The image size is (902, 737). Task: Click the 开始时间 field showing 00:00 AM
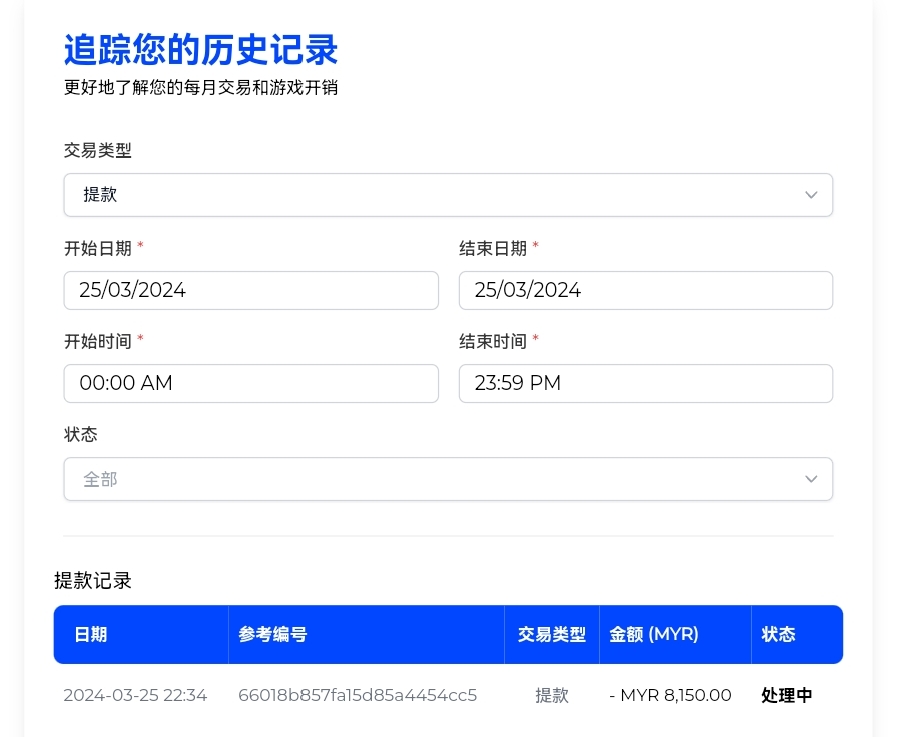(x=251, y=383)
